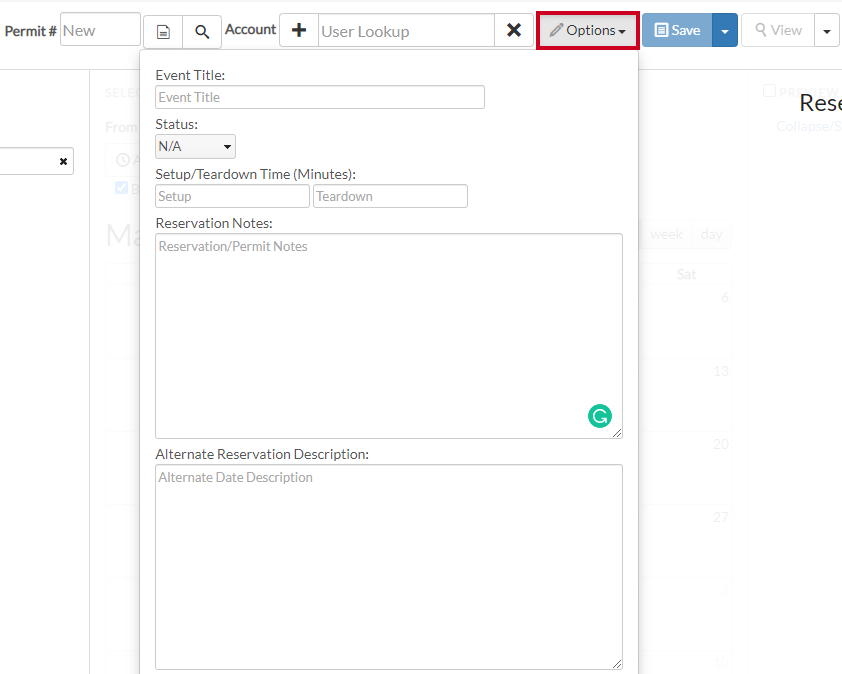Open the Options dropdown menu
Image resolution: width=842 pixels, height=674 pixels.
click(587, 31)
